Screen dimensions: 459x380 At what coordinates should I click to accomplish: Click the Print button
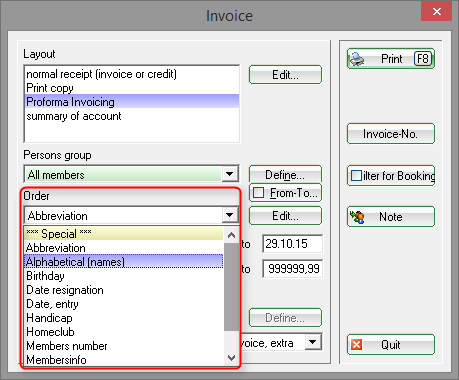[x=391, y=59]
